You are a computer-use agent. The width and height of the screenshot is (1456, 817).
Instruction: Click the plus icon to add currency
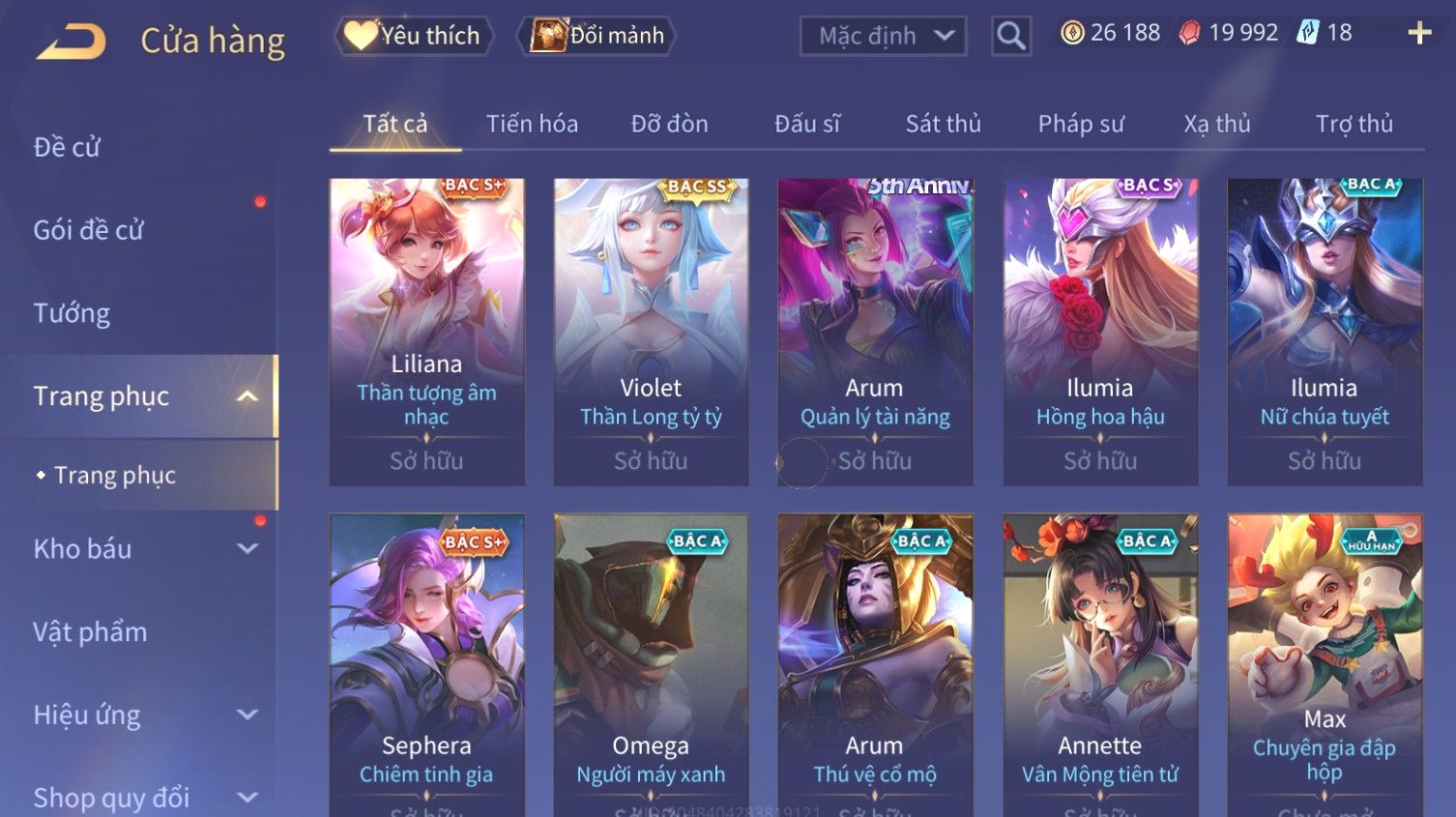[x=1418, y=33]
